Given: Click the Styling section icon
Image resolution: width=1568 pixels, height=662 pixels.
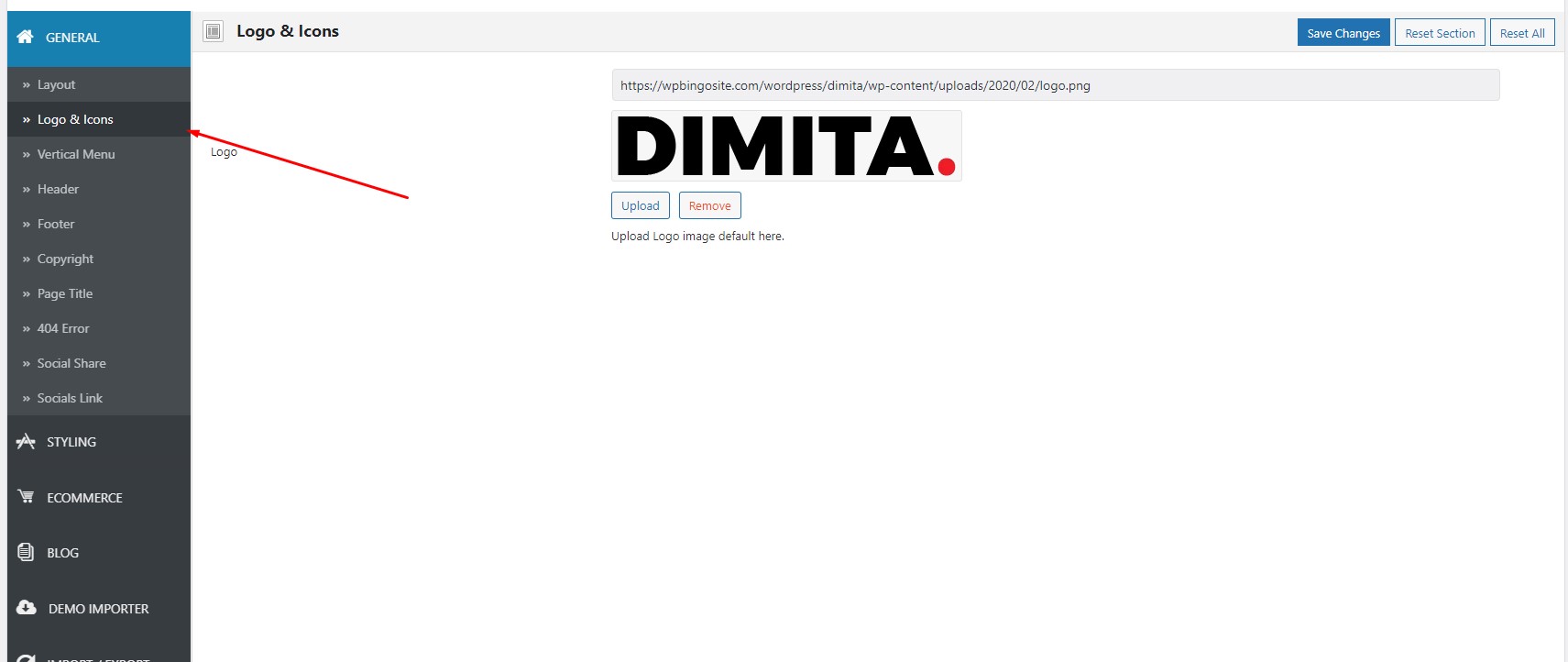Looking at the screenshot, I should (26, 441).
